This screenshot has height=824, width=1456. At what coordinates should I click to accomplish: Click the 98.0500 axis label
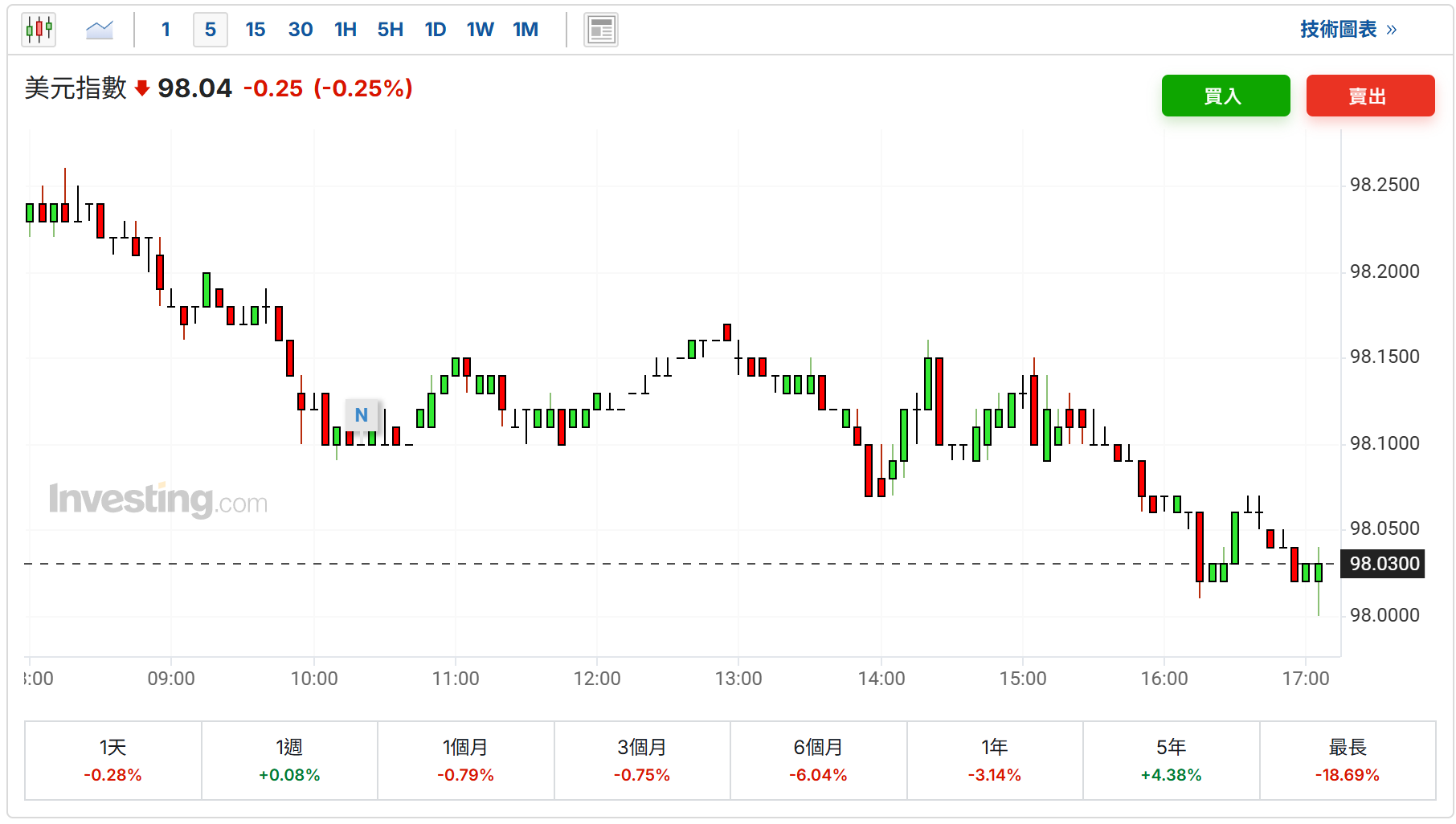pyautogui.click(x=1384, y=528)
